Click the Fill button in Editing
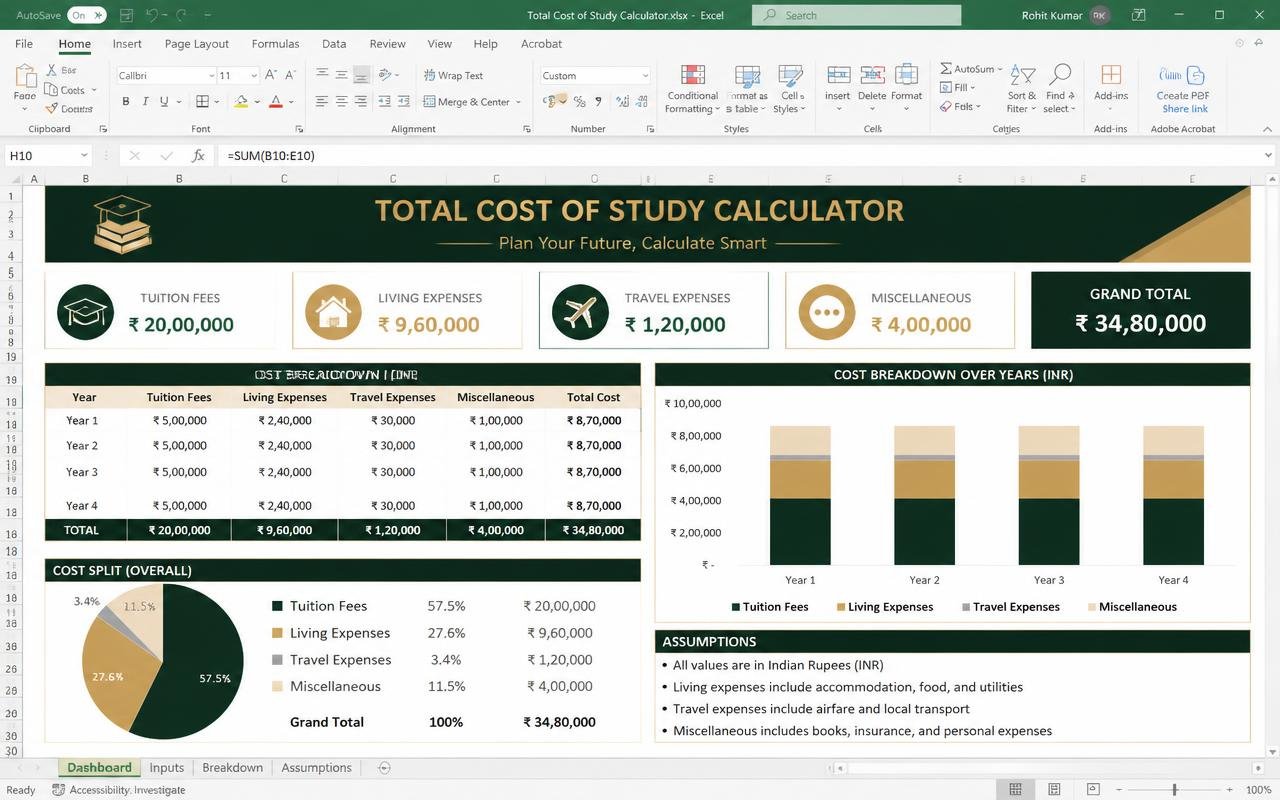1280x800 pixels. coord(959,88)
